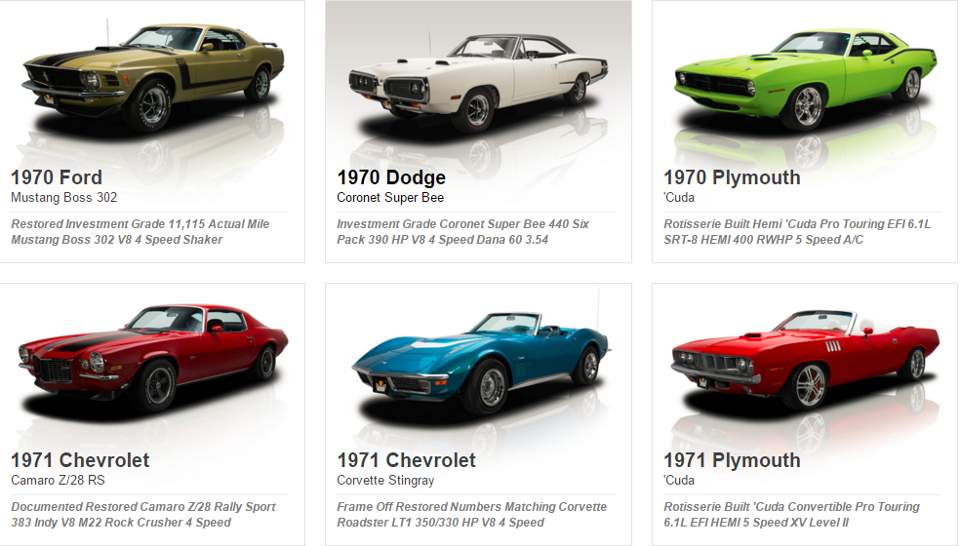Click the 1970 Ford heading
This screenshot has height=546, width=960.
56,178
